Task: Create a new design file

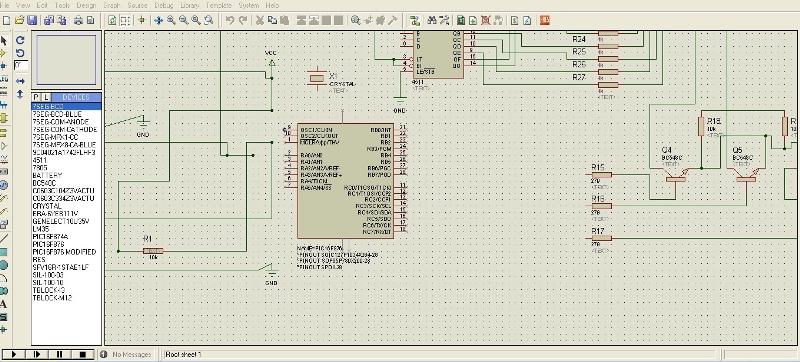Action: click(7, 20)
